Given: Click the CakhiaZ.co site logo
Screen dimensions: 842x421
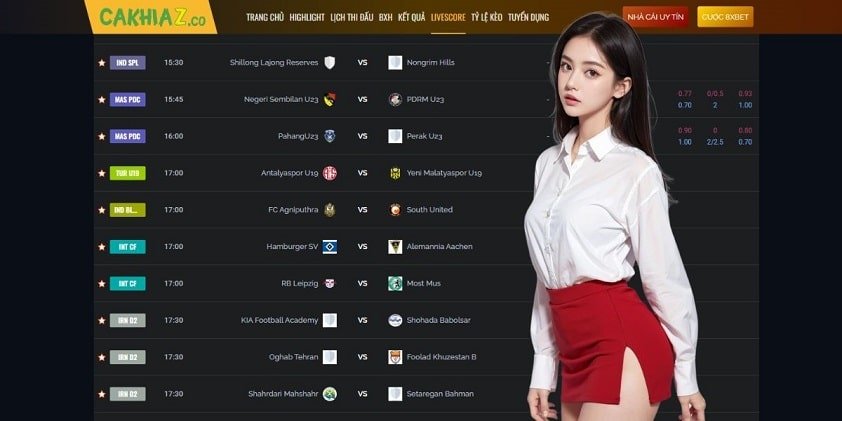Looking at the screenshot, I should pos(153,17).
